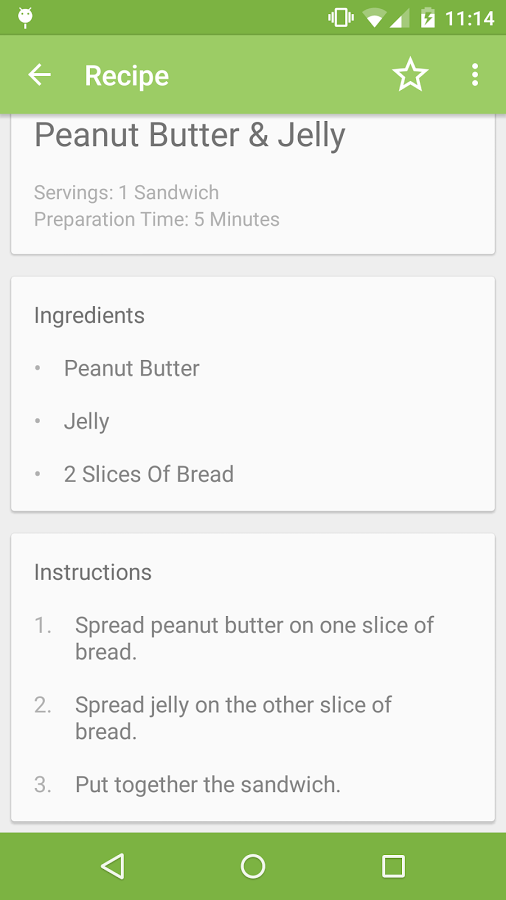Toggle the favorite star icon
This screenshot has width=506, height=900.
pos(410,75)
